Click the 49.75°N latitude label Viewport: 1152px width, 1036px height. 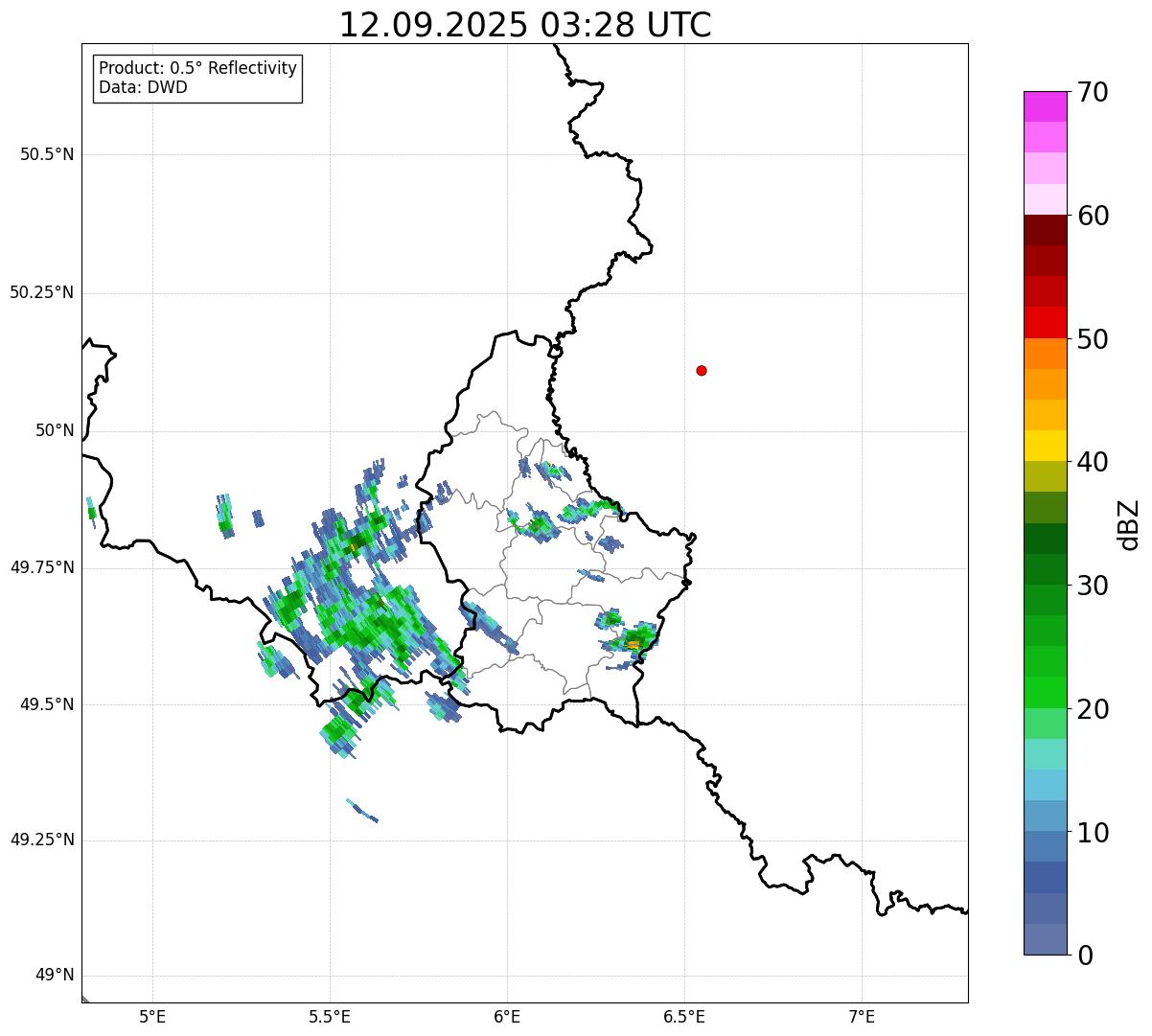pos(42,567)
